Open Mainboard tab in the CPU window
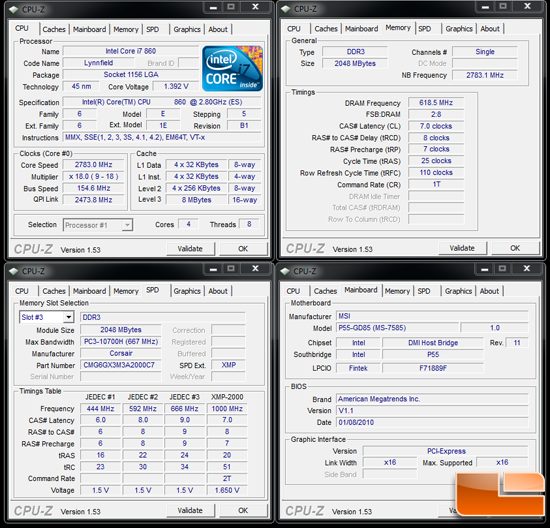 pos(89,29)
